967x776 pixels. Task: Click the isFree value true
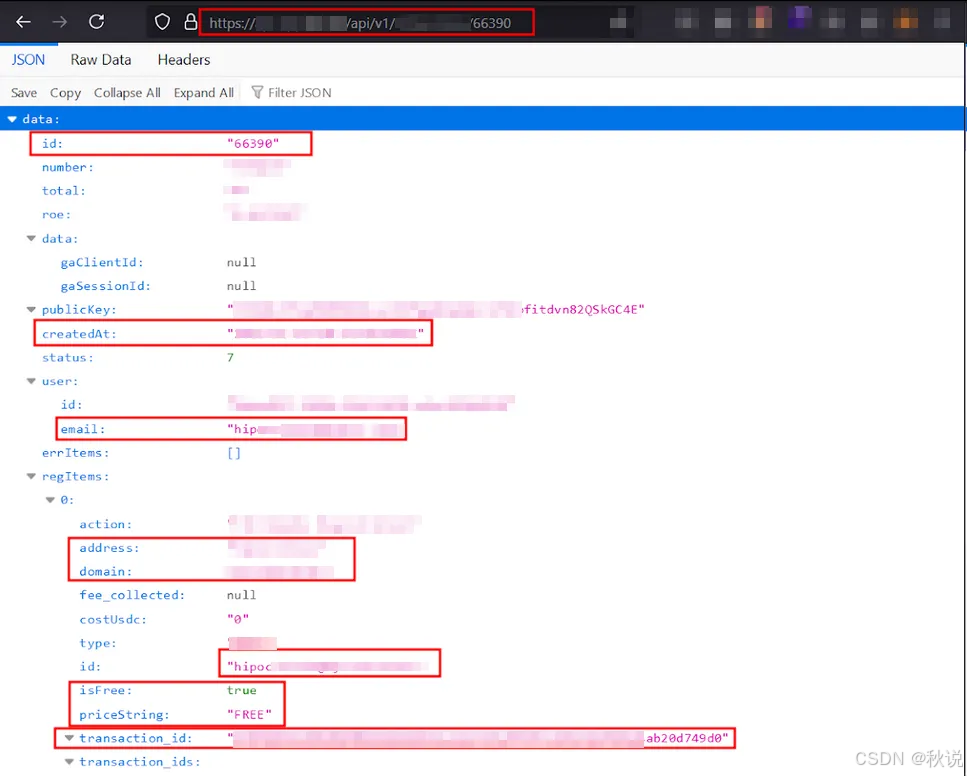tap(241, 690)
